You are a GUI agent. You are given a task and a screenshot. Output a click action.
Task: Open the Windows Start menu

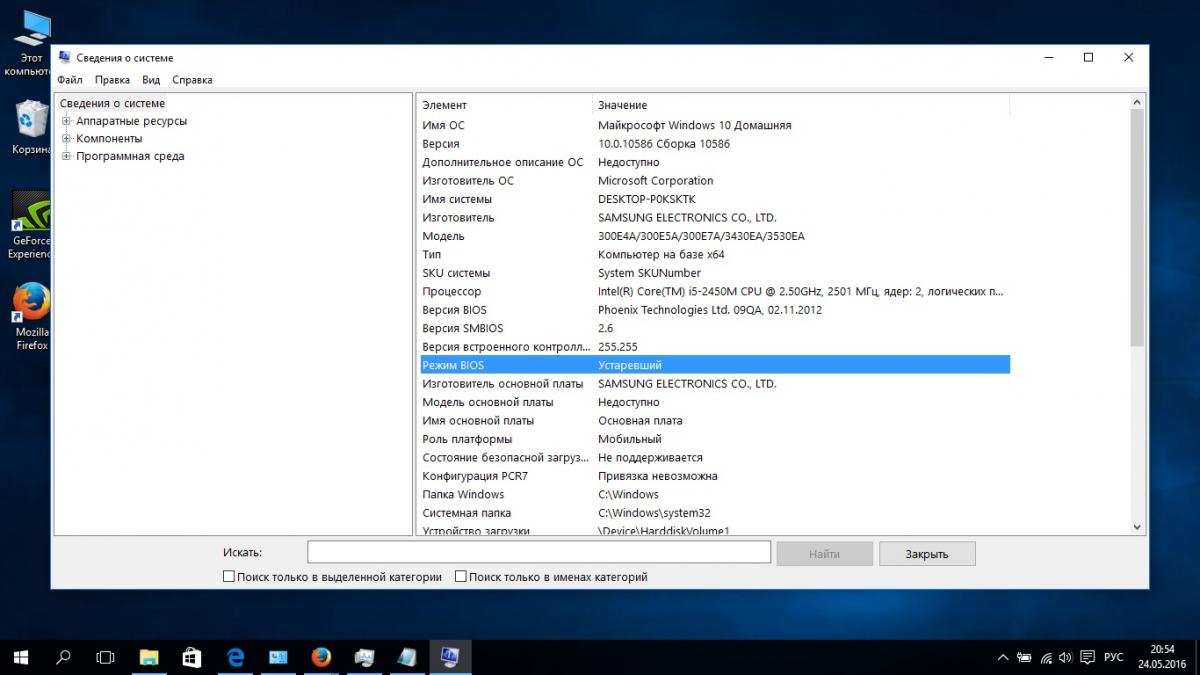click(x=21, y=657)
